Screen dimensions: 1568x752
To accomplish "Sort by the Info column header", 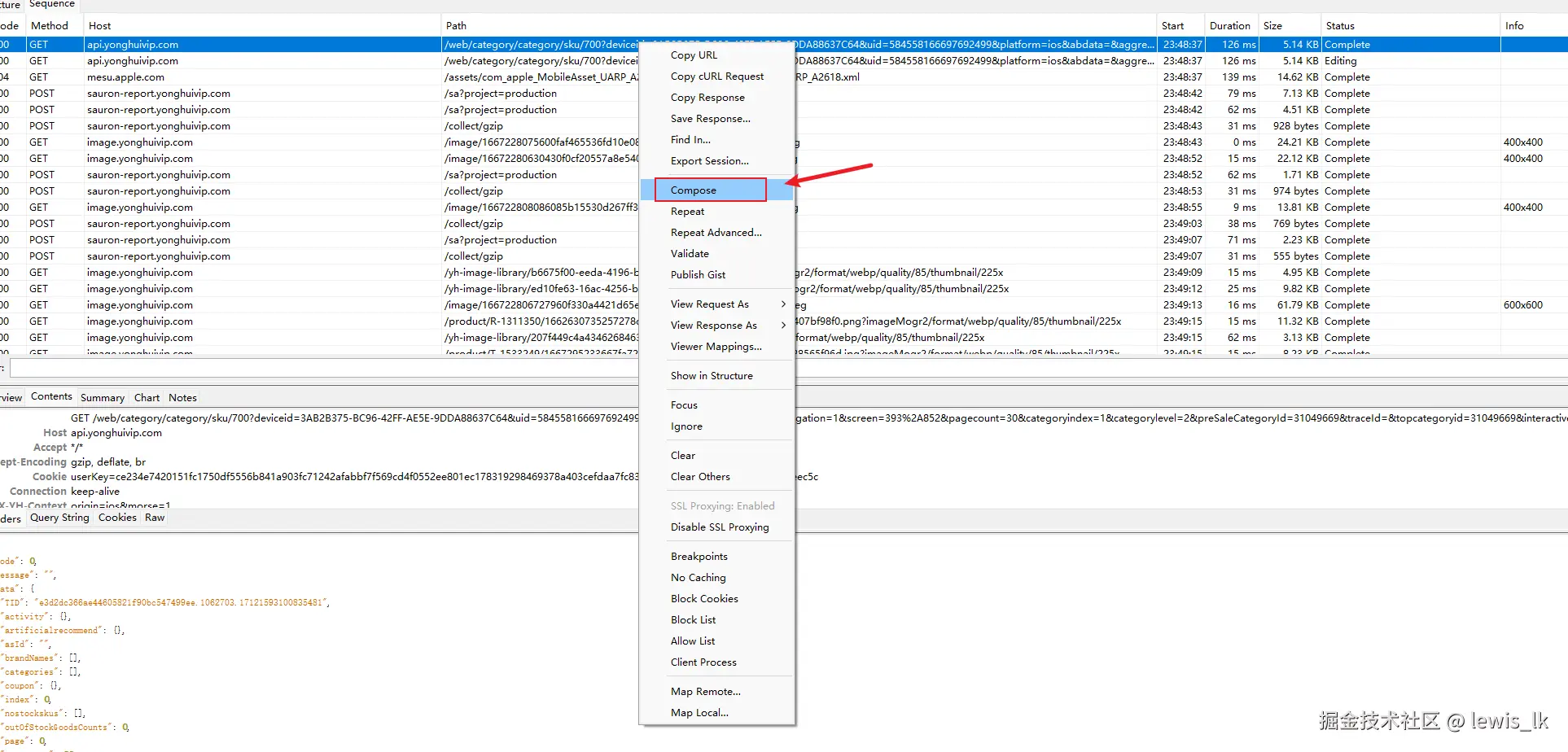I will pyautogui.click(x=1535, y=26).
